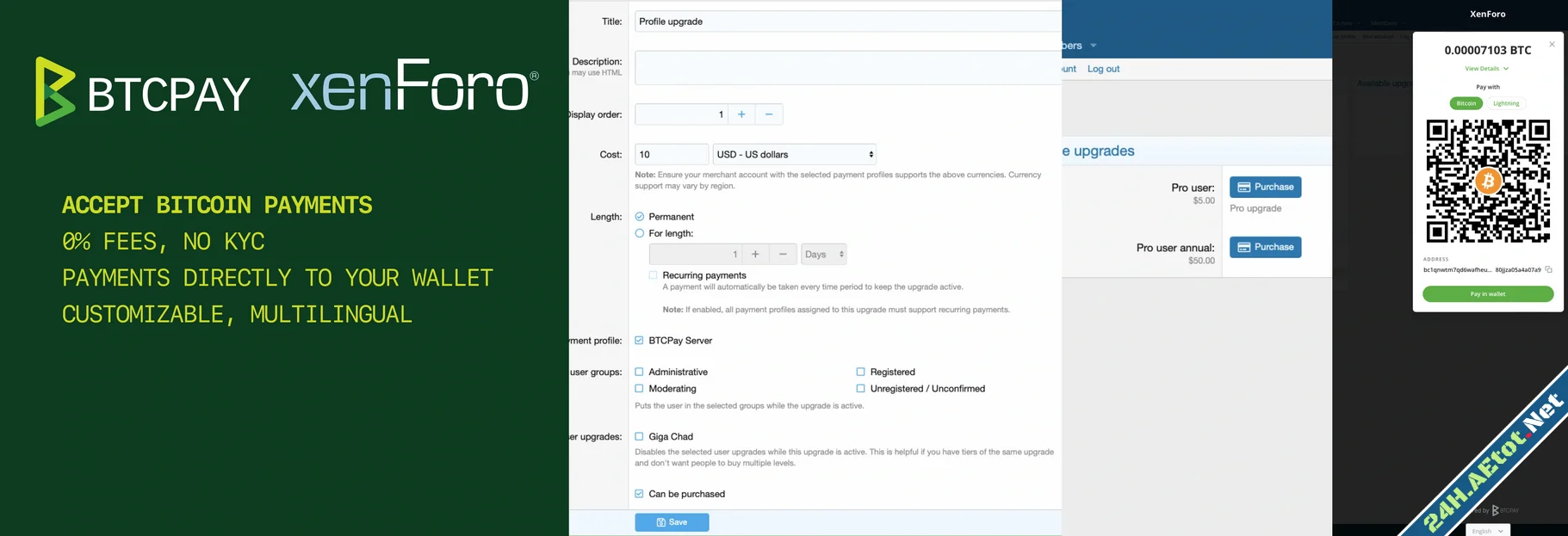Copy the Bitcoin address with the copy icon
Image resolution: width=1568 pixels, height=536 pixels.
1548,270
